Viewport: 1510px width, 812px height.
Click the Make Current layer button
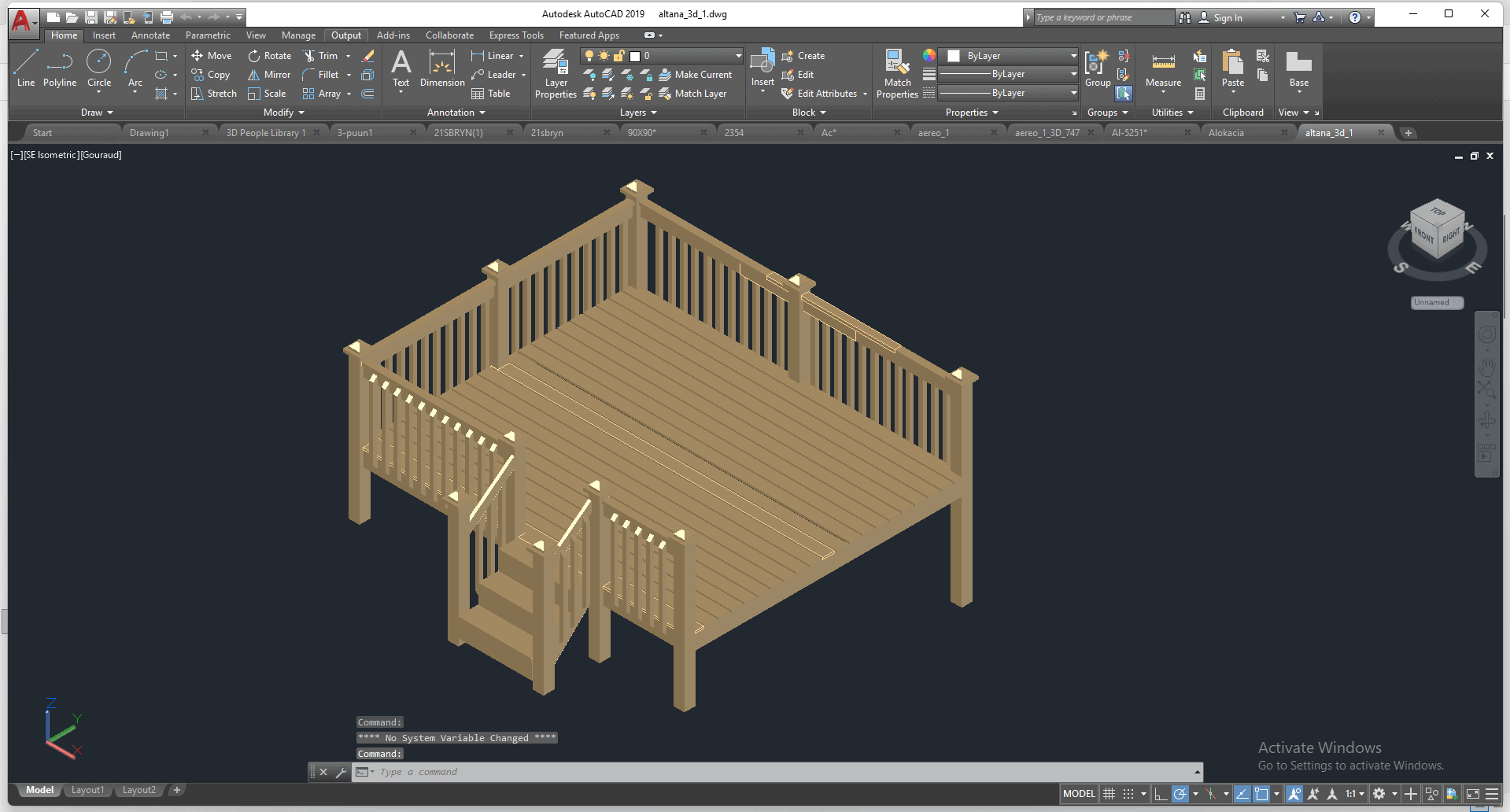coord(695,75)
